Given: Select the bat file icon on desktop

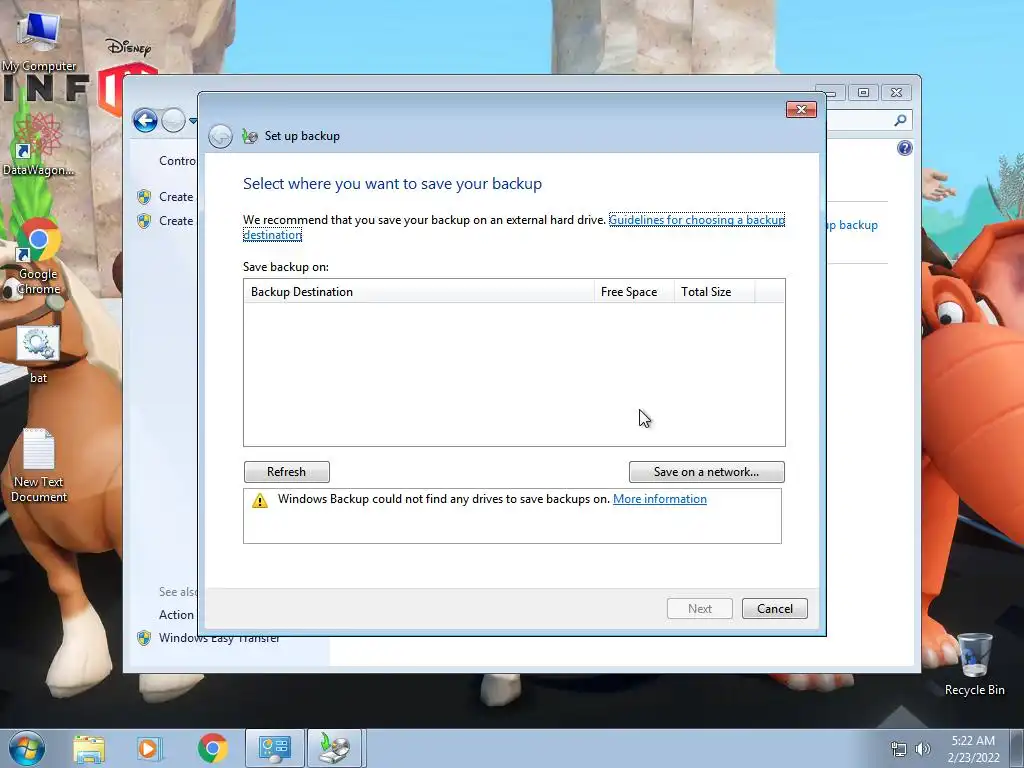Looking at the screenshot, I should pos(38,355).
